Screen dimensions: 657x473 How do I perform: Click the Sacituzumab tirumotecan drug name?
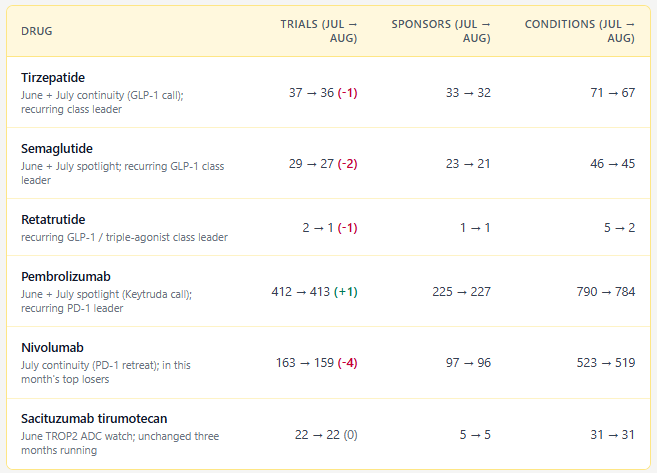point(94,419)
